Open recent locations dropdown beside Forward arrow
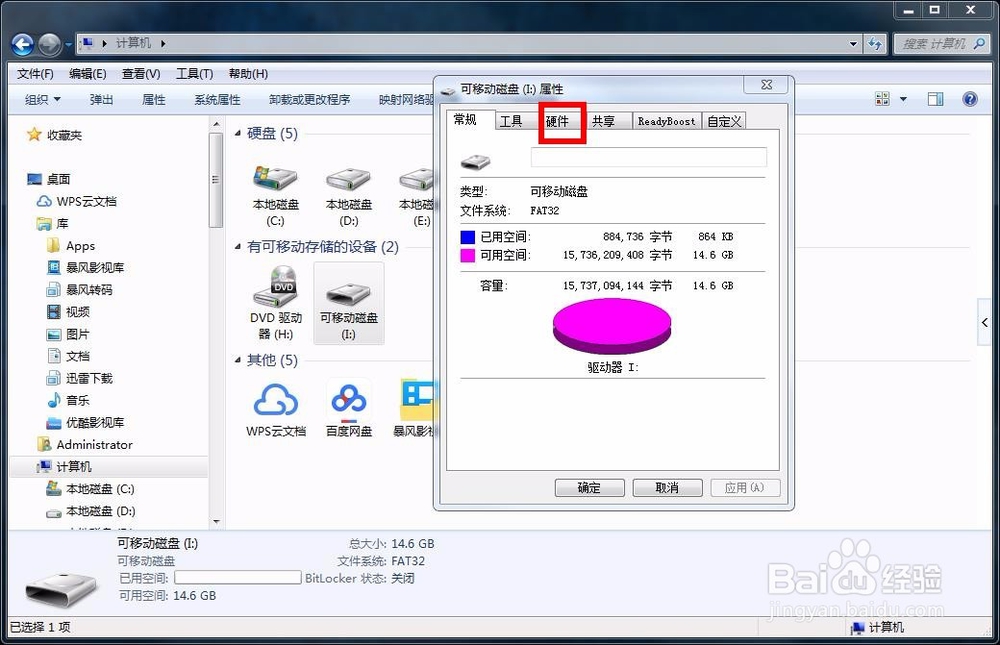This screenshot has width=1000, height=645. pyautogui.click(x=68, y=45)
